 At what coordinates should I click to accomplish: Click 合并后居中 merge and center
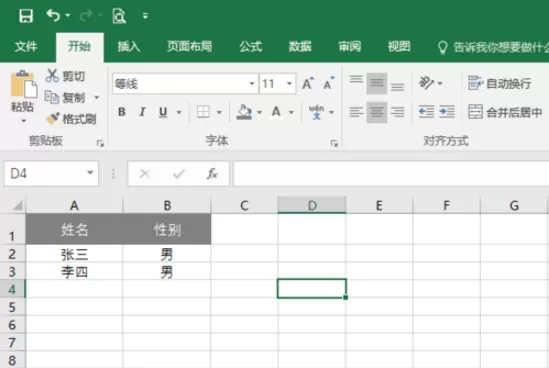(x=505, y=112)
